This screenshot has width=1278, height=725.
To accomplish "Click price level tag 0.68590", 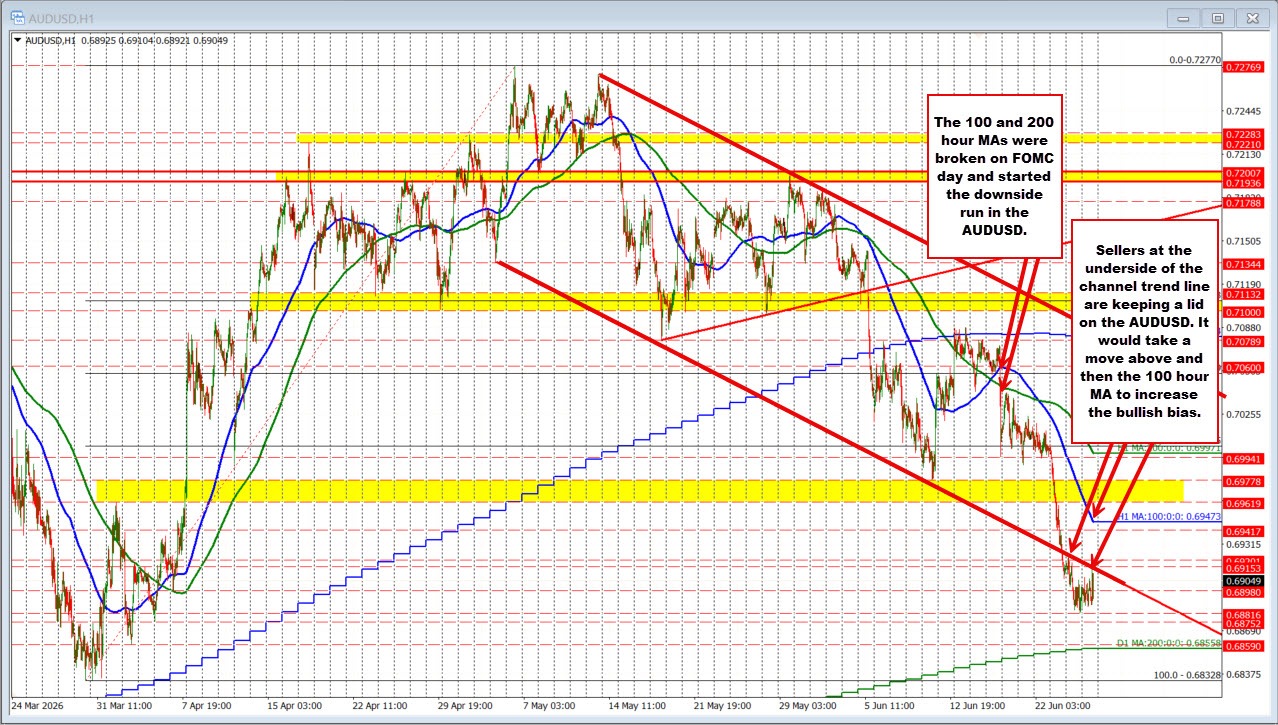I will click(1242, 647).
